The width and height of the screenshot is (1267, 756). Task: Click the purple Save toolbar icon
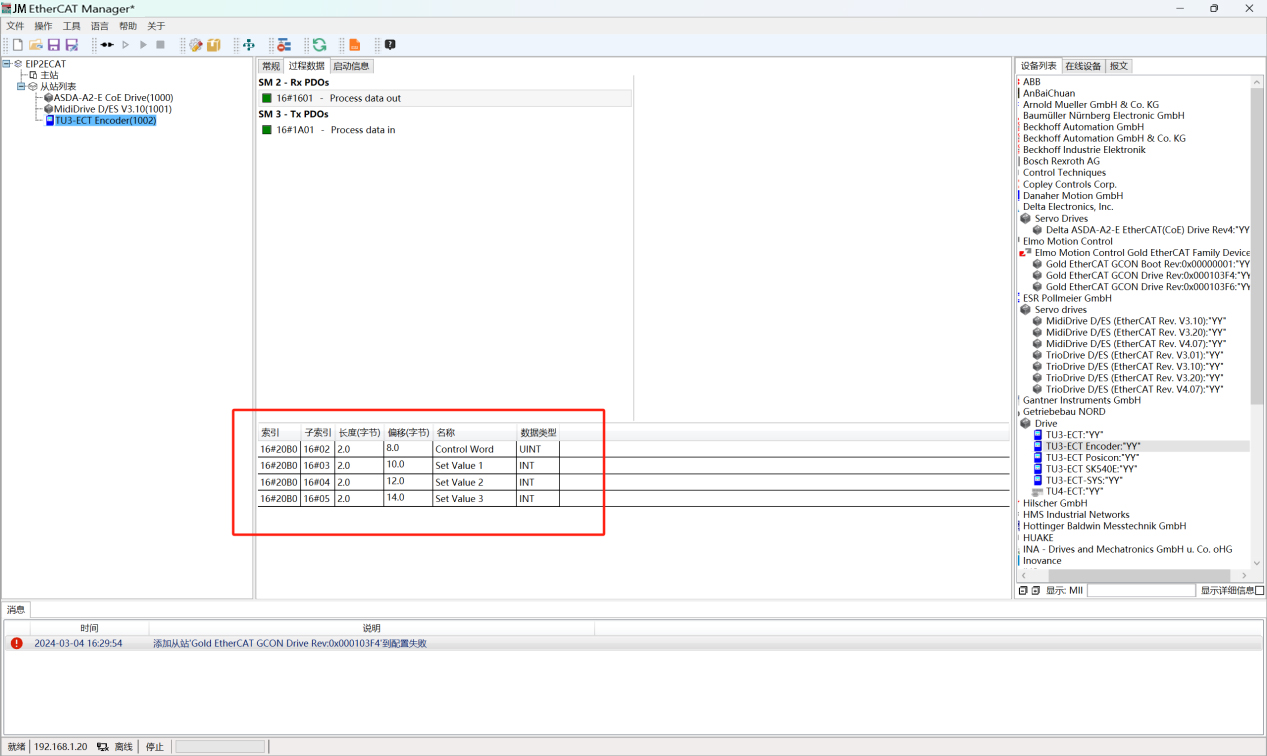[x=54, y=45]
